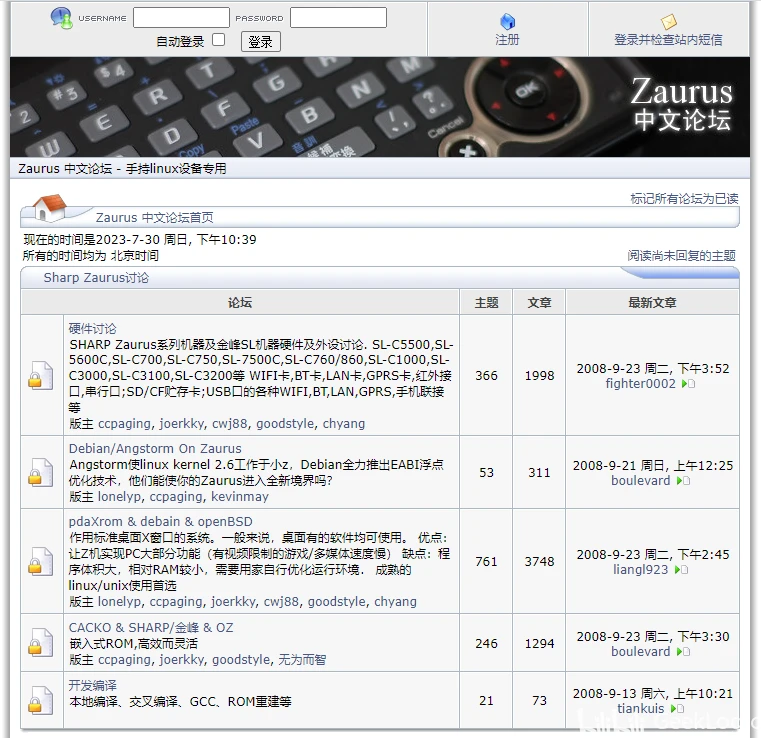761x738 pixels.
Task: Click the 文章 column header
Action: (x=539, y=302)
